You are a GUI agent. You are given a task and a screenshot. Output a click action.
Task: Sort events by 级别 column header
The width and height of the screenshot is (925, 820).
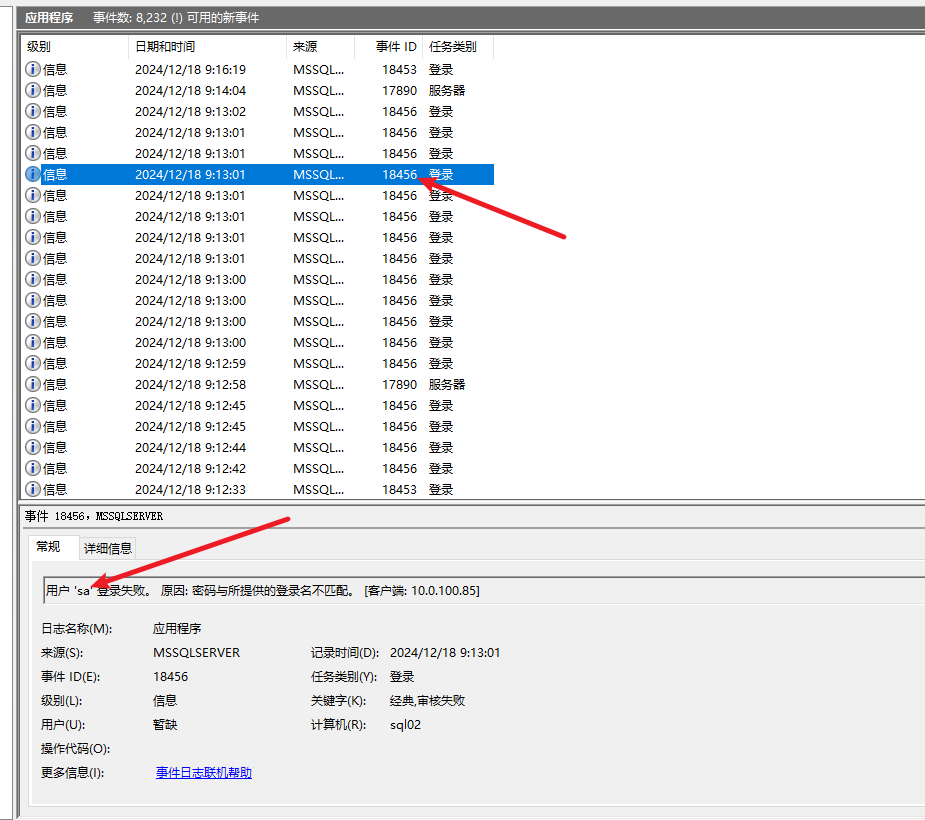click(74, 47)
